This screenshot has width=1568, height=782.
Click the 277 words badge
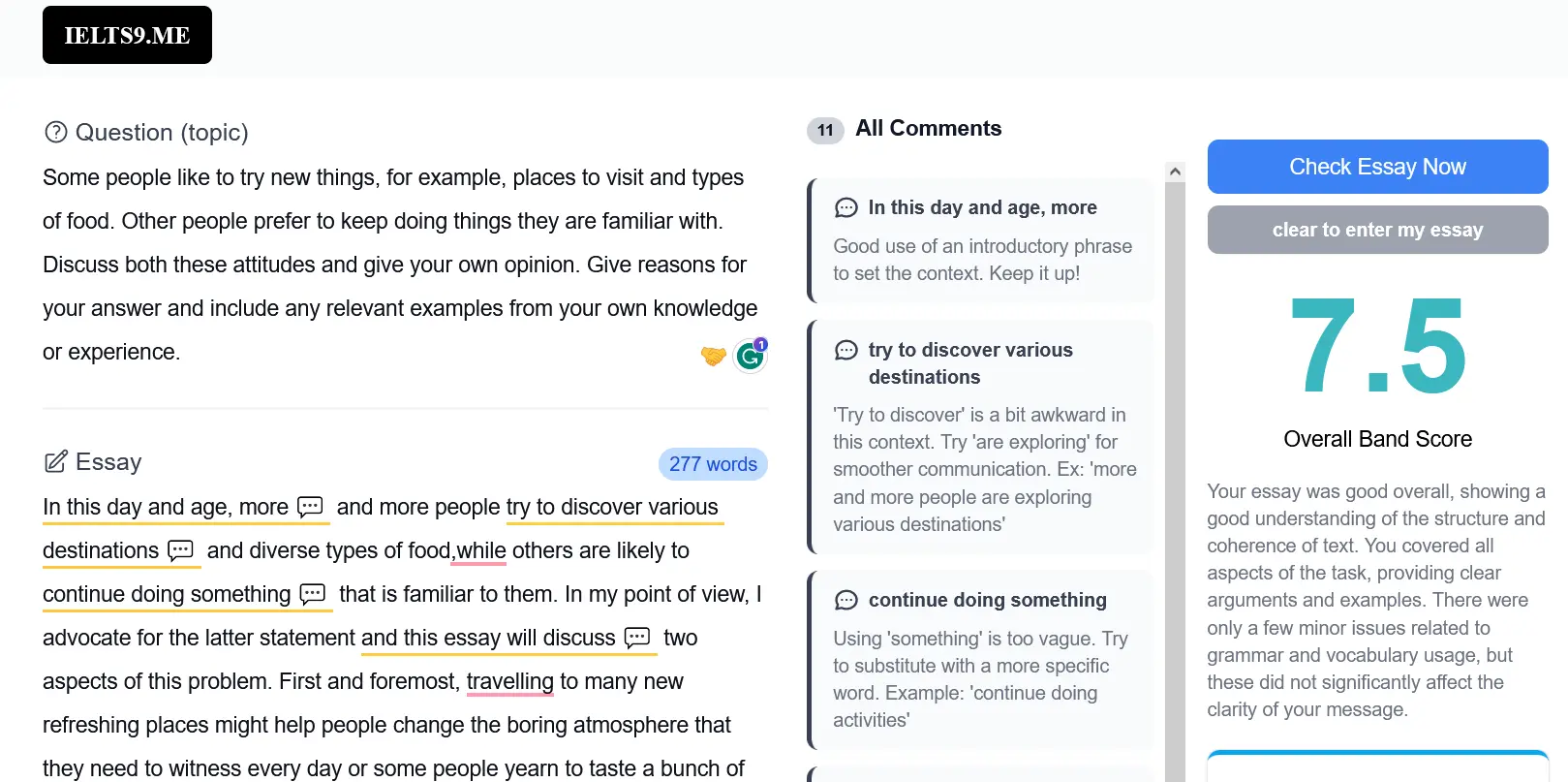pyautogui.click(x=713, y=464)
